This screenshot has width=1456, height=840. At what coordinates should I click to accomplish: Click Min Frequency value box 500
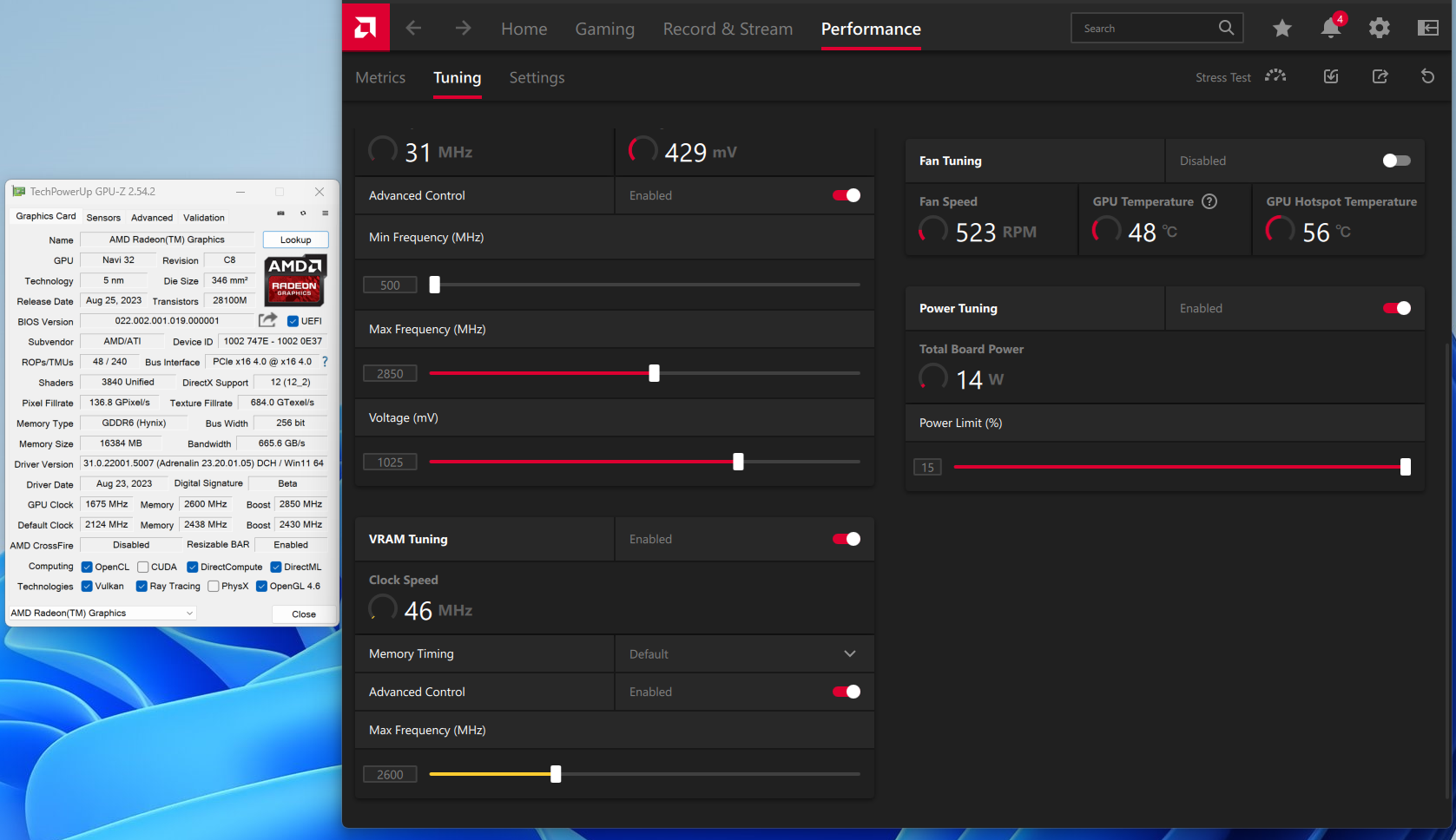tap(390, 285)
